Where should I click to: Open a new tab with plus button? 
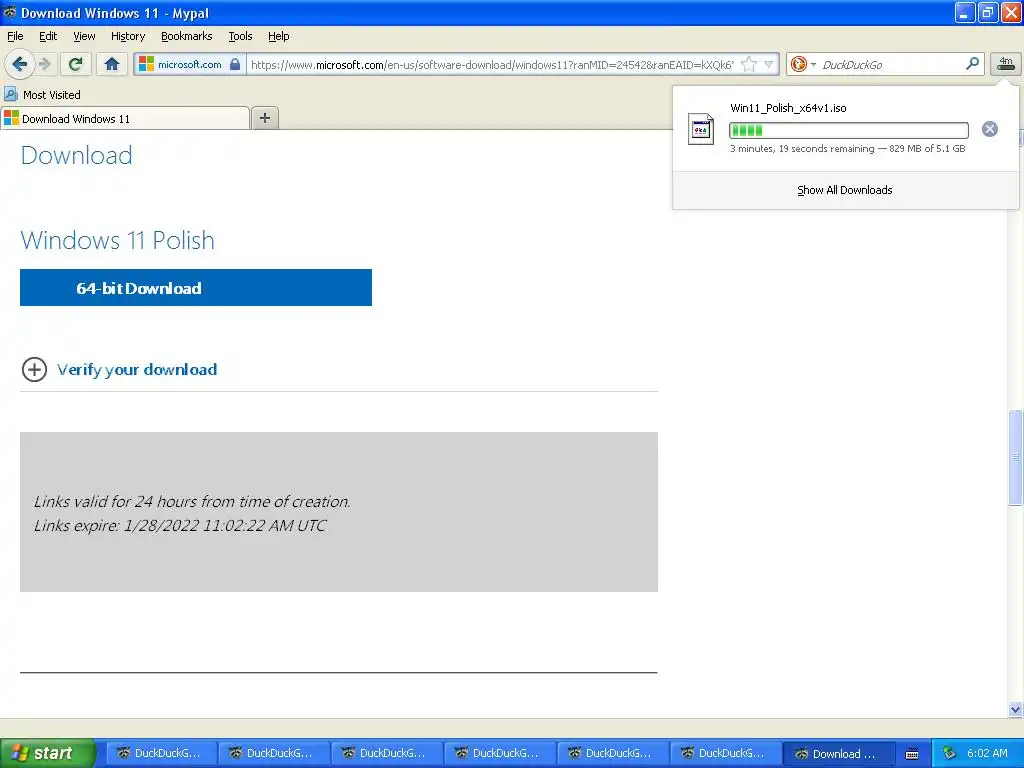click(x=264, y=118)
